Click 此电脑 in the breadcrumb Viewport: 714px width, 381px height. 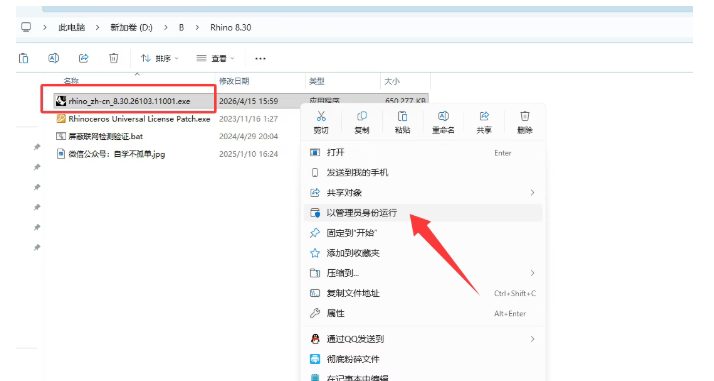[71, 27]
